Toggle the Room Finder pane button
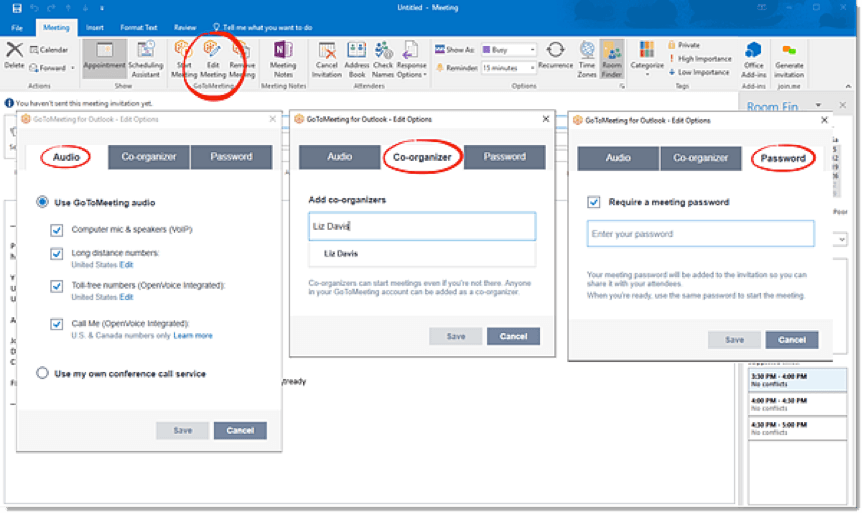The image size is (862, 513). click(612, 58)
